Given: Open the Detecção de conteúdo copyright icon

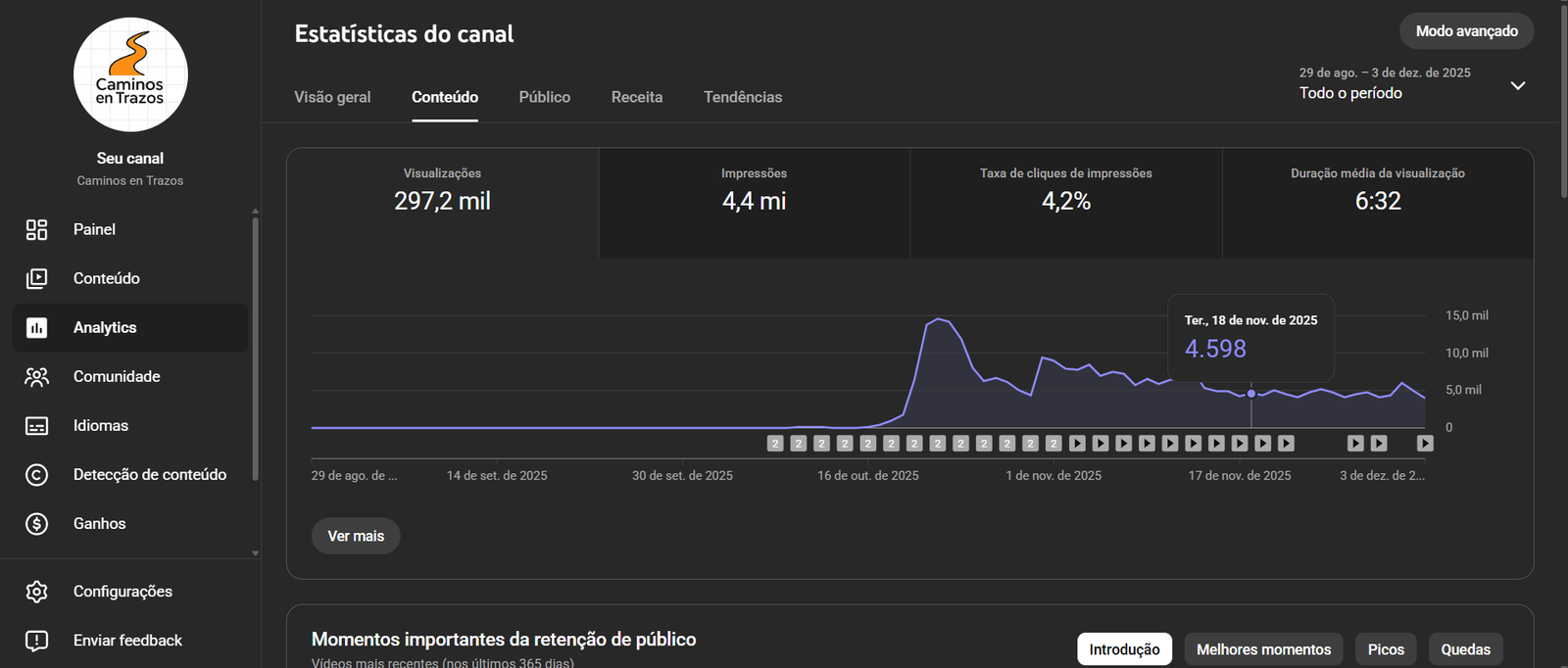Looking at the screenshot, I should coord(36,474).
